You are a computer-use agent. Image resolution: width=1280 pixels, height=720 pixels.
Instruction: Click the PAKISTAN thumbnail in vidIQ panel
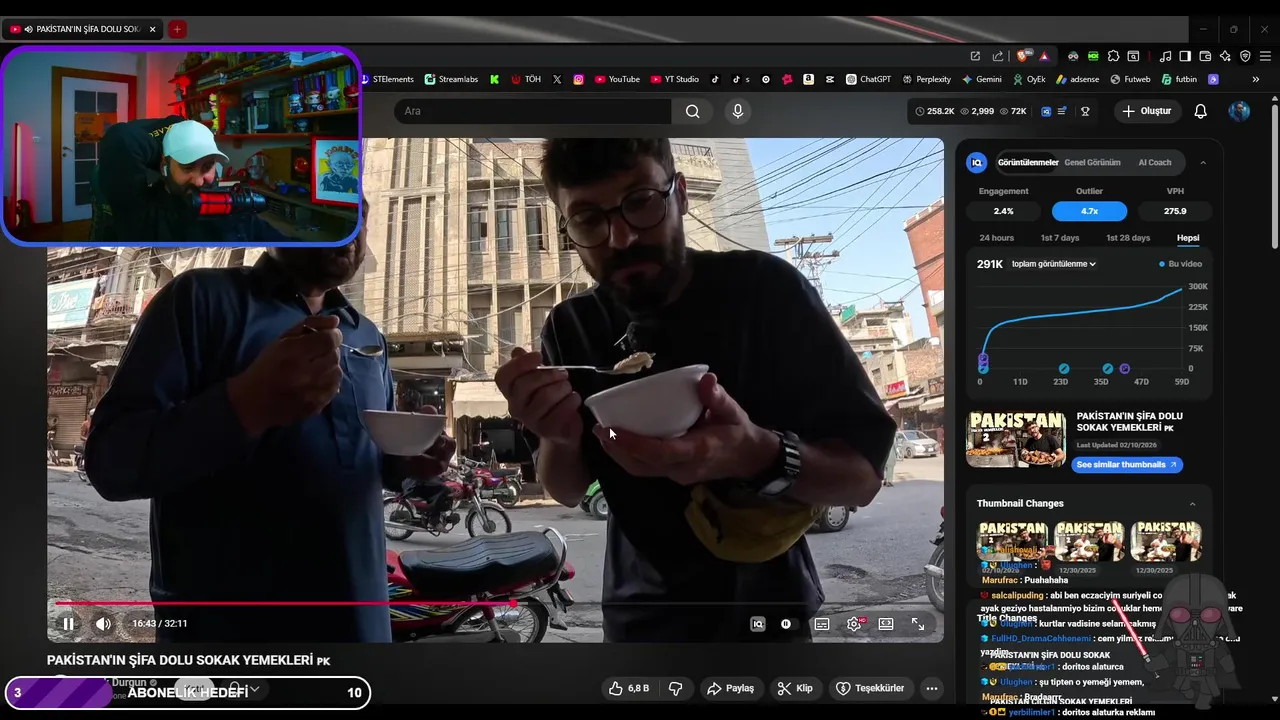click(1016, 438)
